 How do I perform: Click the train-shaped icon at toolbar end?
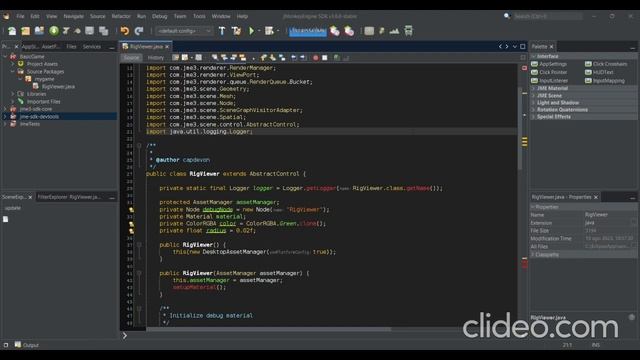click(x=408, y=31)
